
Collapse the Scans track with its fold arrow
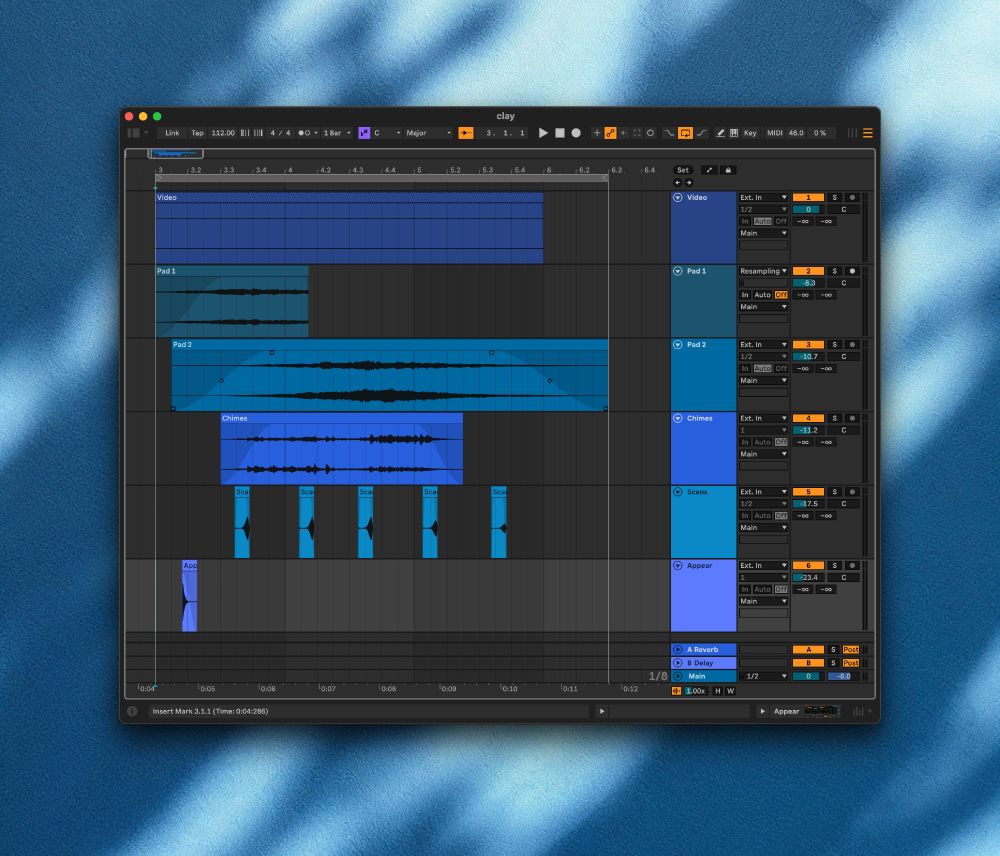tap(678, 492)
